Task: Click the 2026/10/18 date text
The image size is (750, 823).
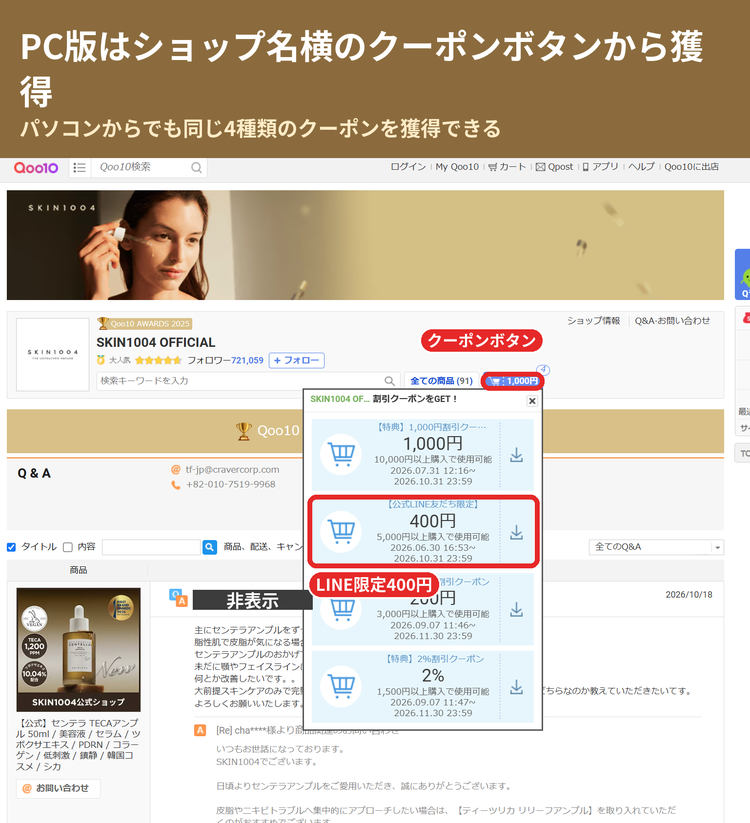Action: [x=689, y=595]
